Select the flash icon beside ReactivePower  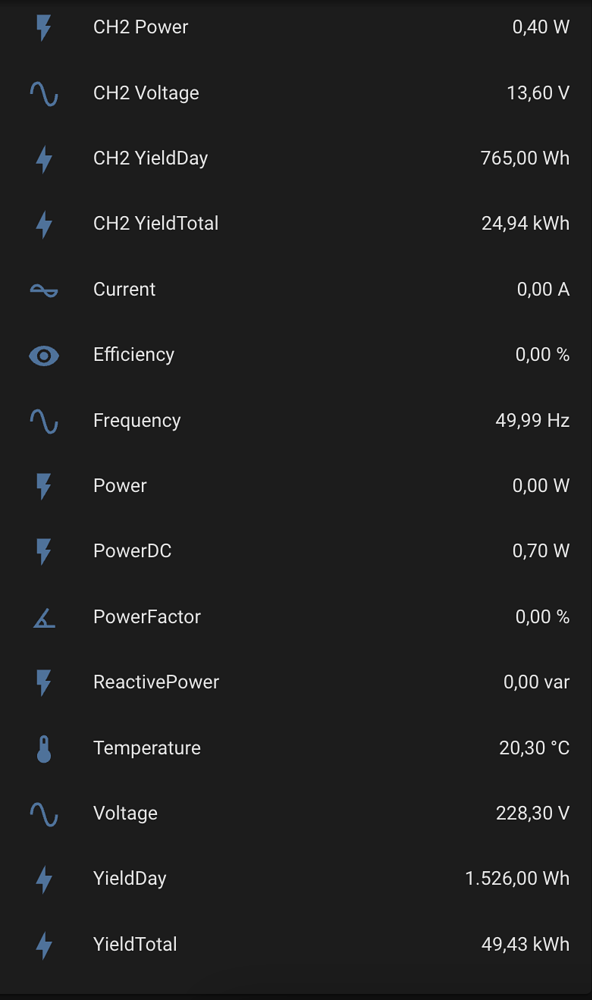43,682
